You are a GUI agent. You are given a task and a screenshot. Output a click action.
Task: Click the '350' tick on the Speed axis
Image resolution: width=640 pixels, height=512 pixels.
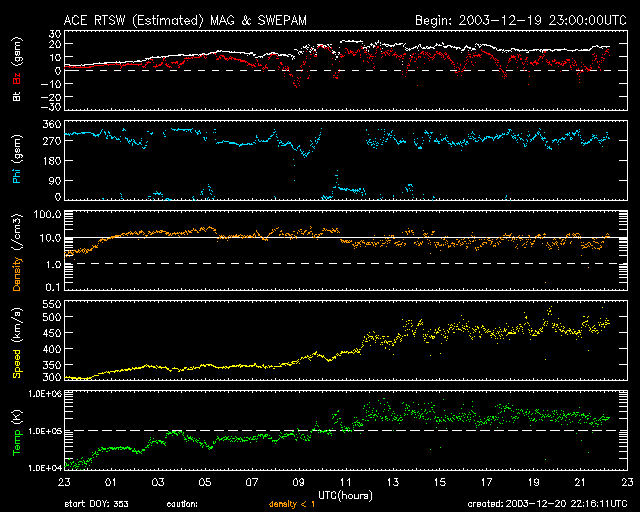pyautogui.click(x=52, y=365)
